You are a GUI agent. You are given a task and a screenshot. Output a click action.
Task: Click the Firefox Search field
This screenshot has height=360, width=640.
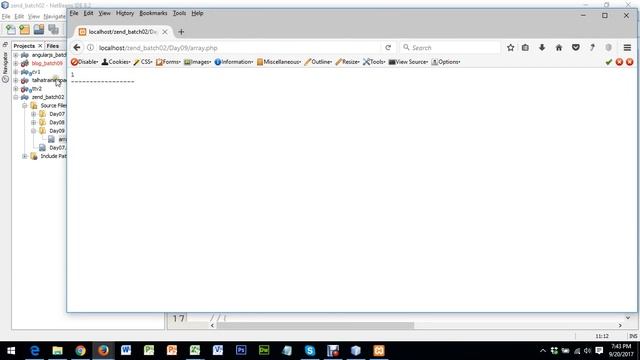[x=450, y=48]
